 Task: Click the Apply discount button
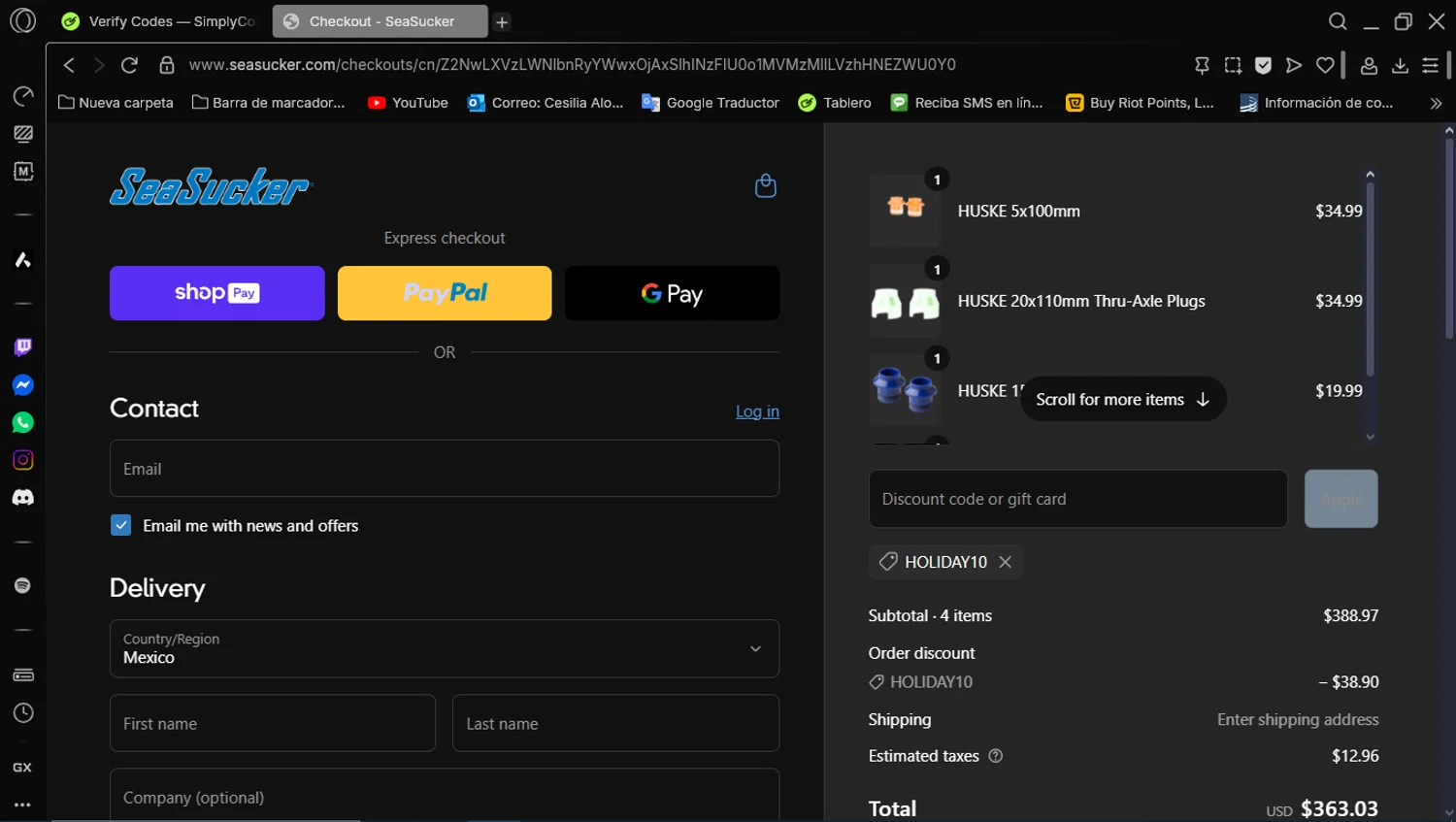(1341, 499)
